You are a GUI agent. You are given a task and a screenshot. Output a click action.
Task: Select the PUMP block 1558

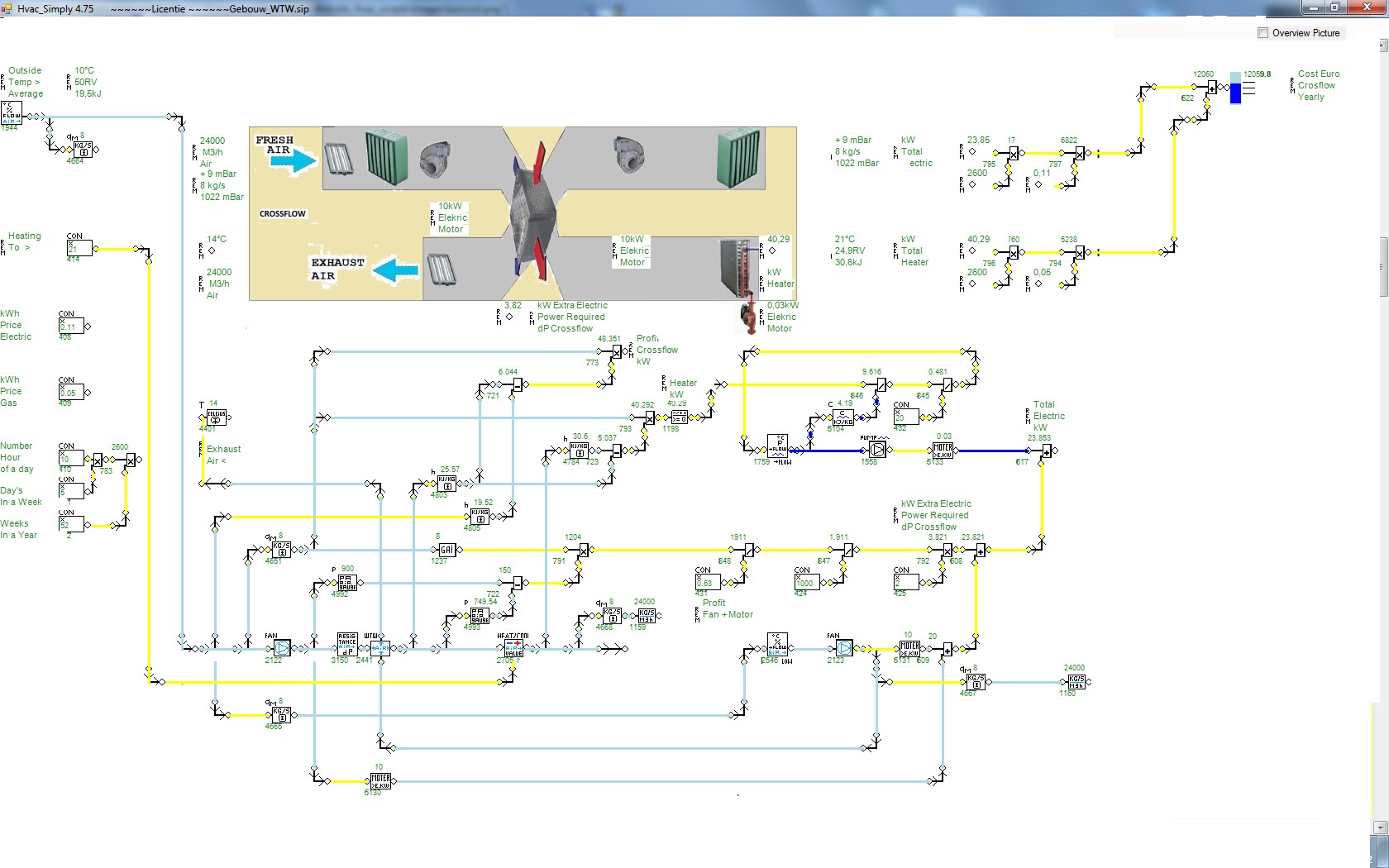(x=876, y=449)
